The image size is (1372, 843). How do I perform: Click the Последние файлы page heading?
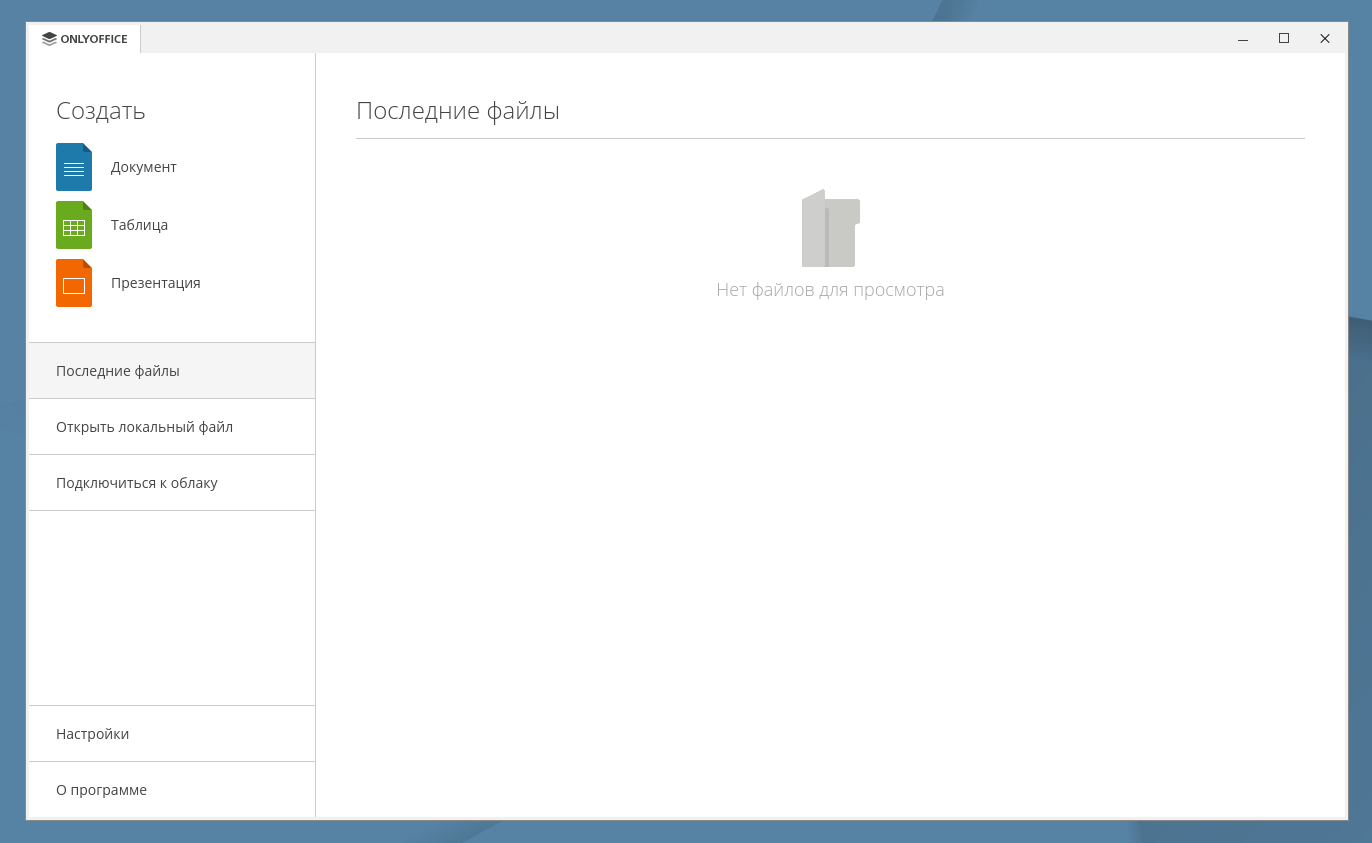pyautogui.click(x=458, y=111)
